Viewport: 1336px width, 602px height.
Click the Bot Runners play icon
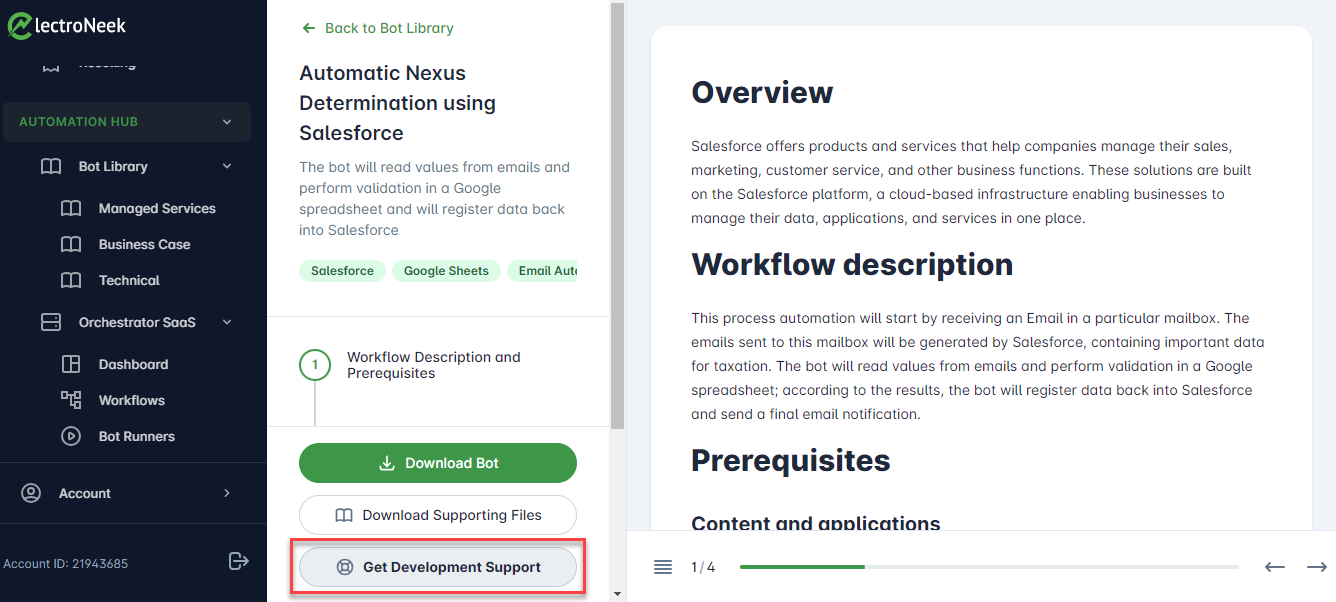point(71,436)
